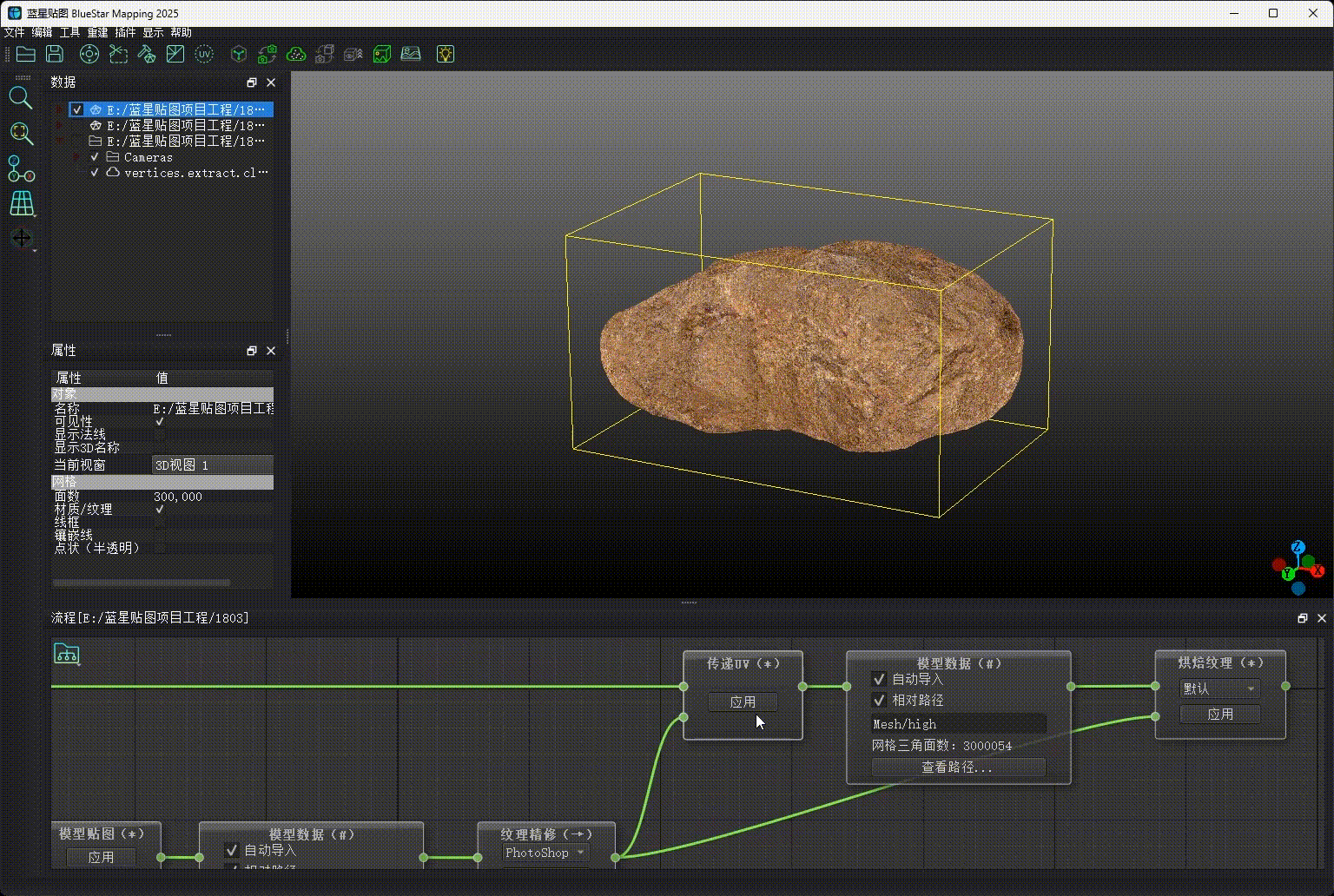Toggle the light bulb lighting icon
Image resolution: width=1334 pixels, height=896 pixels.
(x=446, y=54)
